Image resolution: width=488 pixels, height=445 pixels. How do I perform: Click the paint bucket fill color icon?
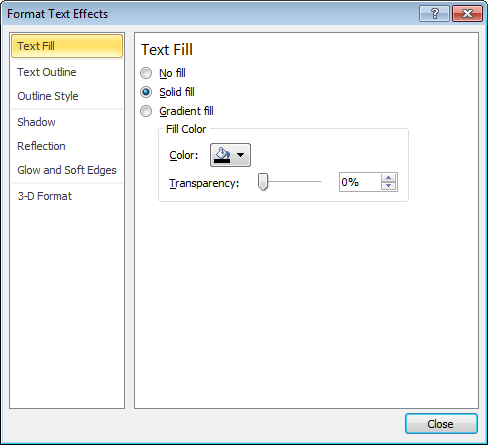coord(222,155)
